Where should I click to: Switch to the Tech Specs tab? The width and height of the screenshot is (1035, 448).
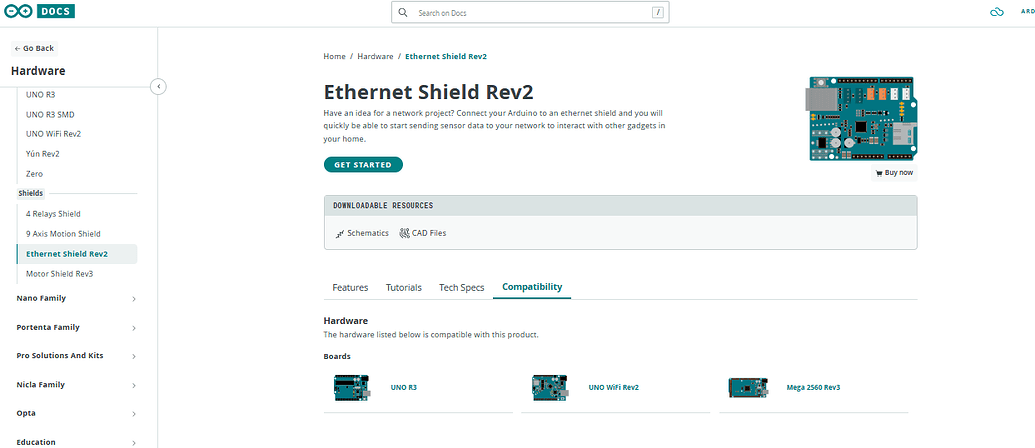point(461,288)
